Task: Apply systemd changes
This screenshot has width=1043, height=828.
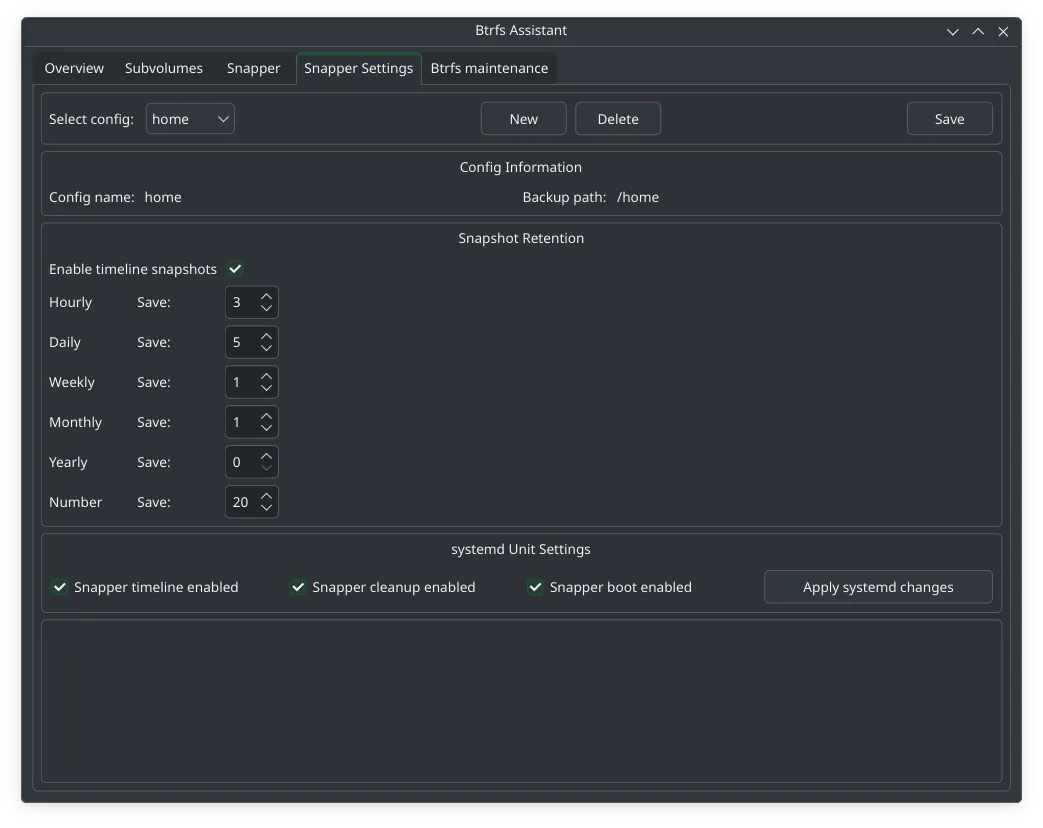Action: [878, 587]
